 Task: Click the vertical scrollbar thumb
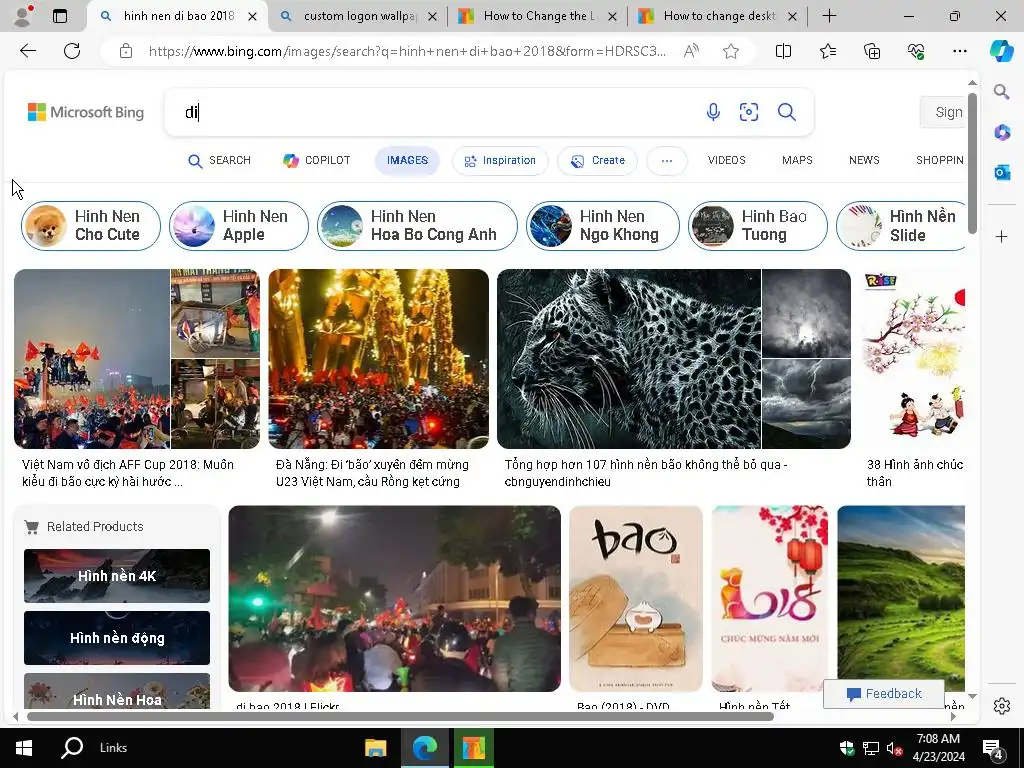pos(972,163)
